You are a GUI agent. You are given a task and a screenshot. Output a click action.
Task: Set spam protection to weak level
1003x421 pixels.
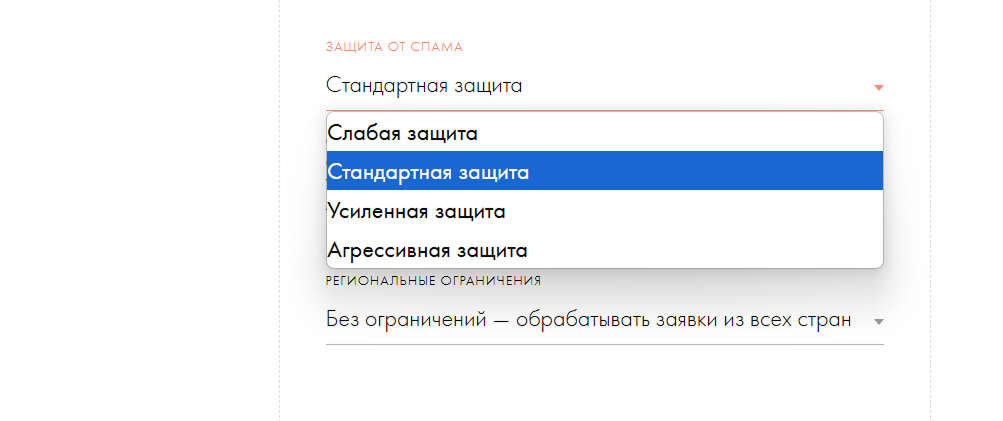604,133
